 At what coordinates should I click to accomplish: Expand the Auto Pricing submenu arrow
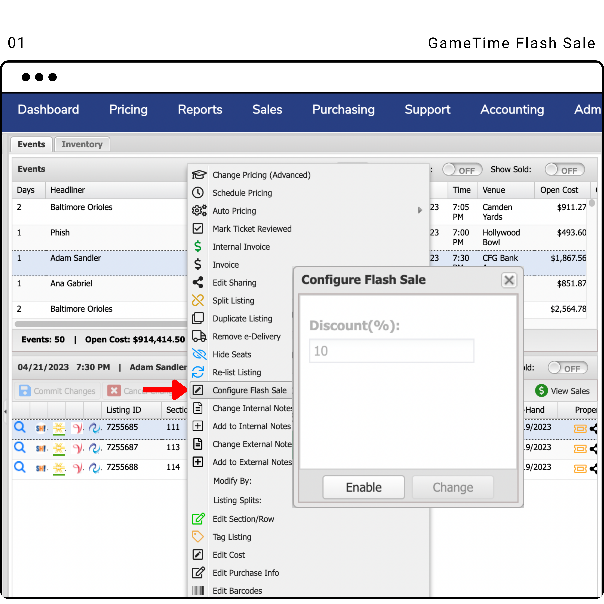pos(419,210)
